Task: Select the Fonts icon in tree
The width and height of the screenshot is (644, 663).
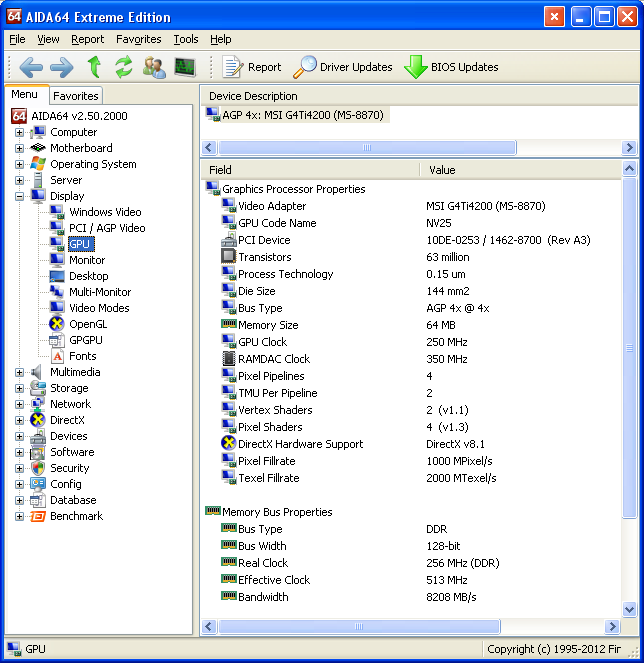Action: [x=57, y=356]
